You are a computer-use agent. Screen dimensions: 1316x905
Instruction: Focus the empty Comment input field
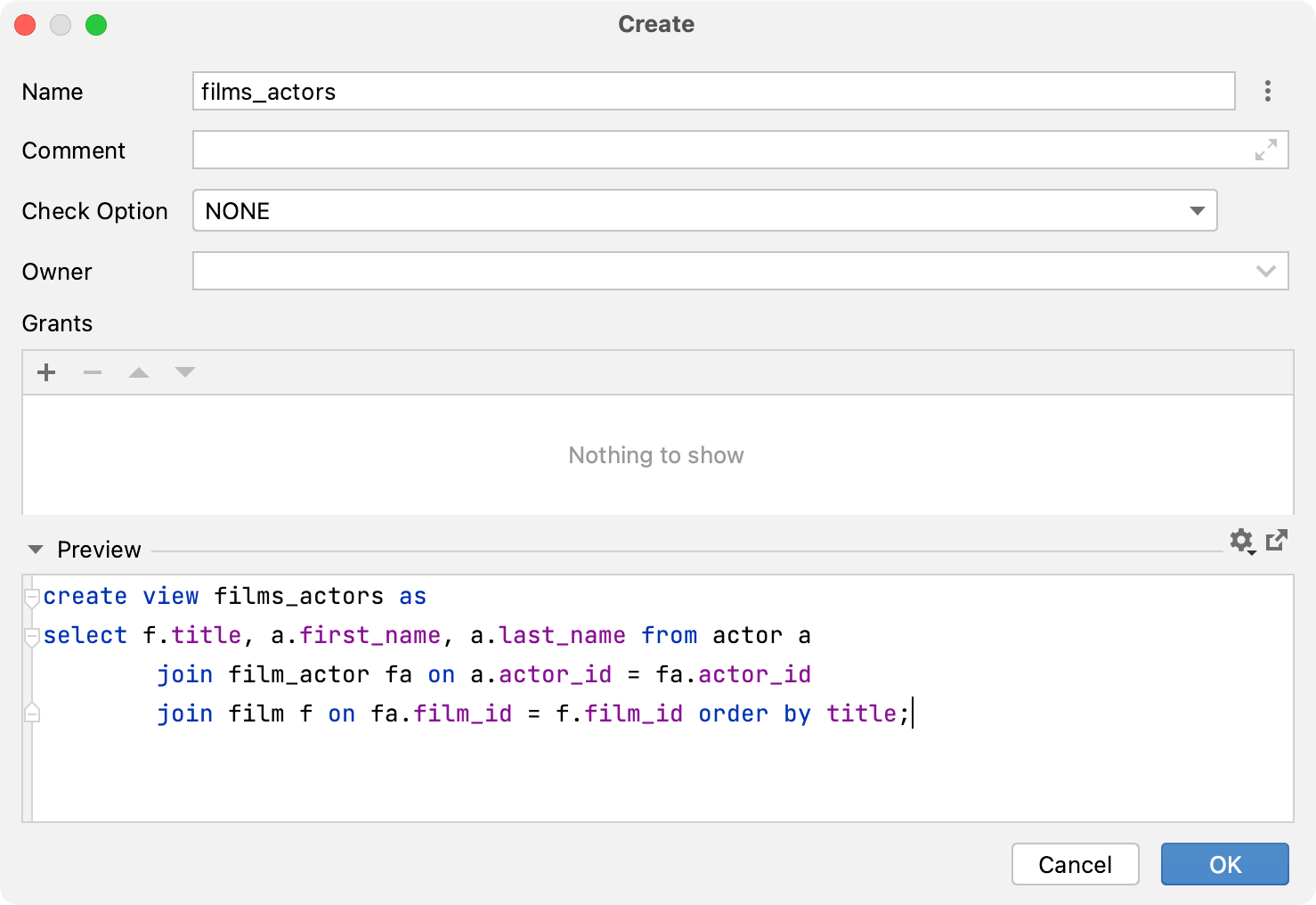pos(712,151)
